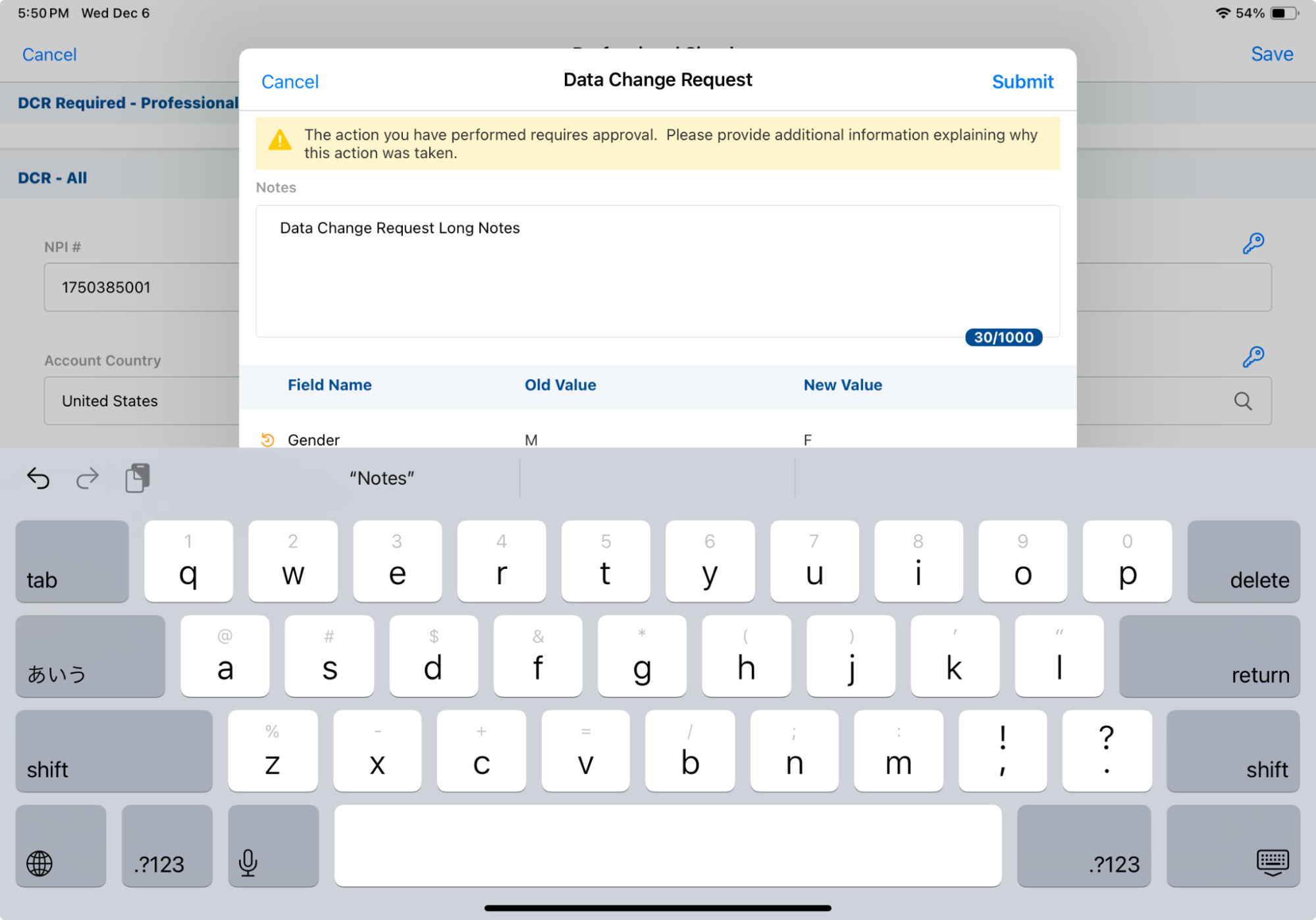The image size is (1316, 920).
Task: Switch to Japanese あいう keyboard
Action: point(90,657)
